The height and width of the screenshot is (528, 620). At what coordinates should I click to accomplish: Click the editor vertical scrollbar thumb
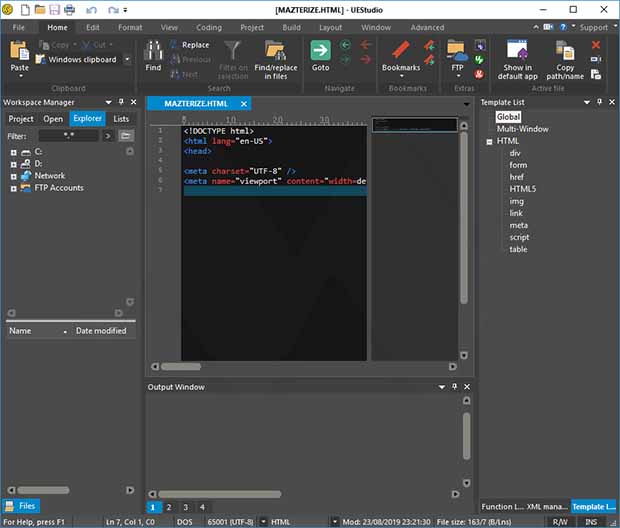pos(464,218)
